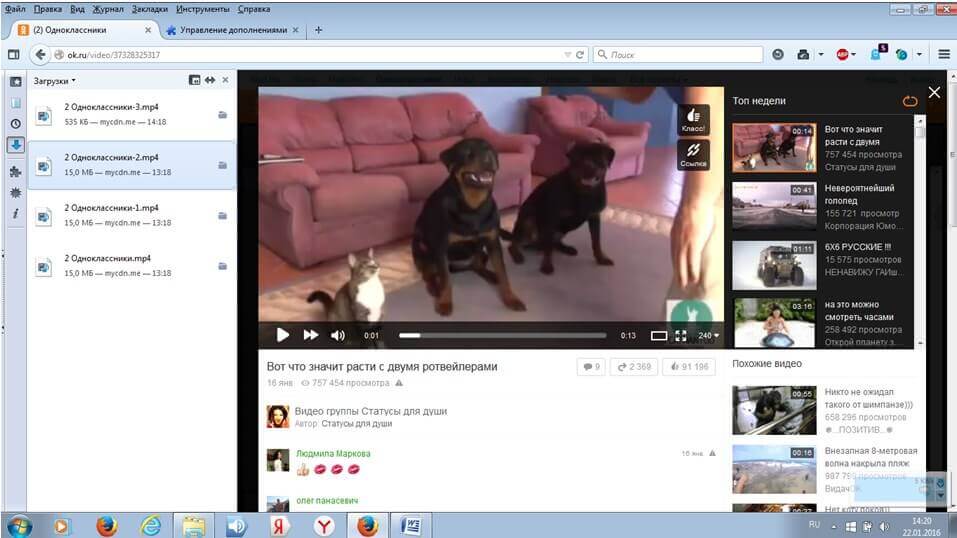Image resolution: width=957 pixels, height=538 pixels.
Task: Skip to the next video
Action: 311,335
